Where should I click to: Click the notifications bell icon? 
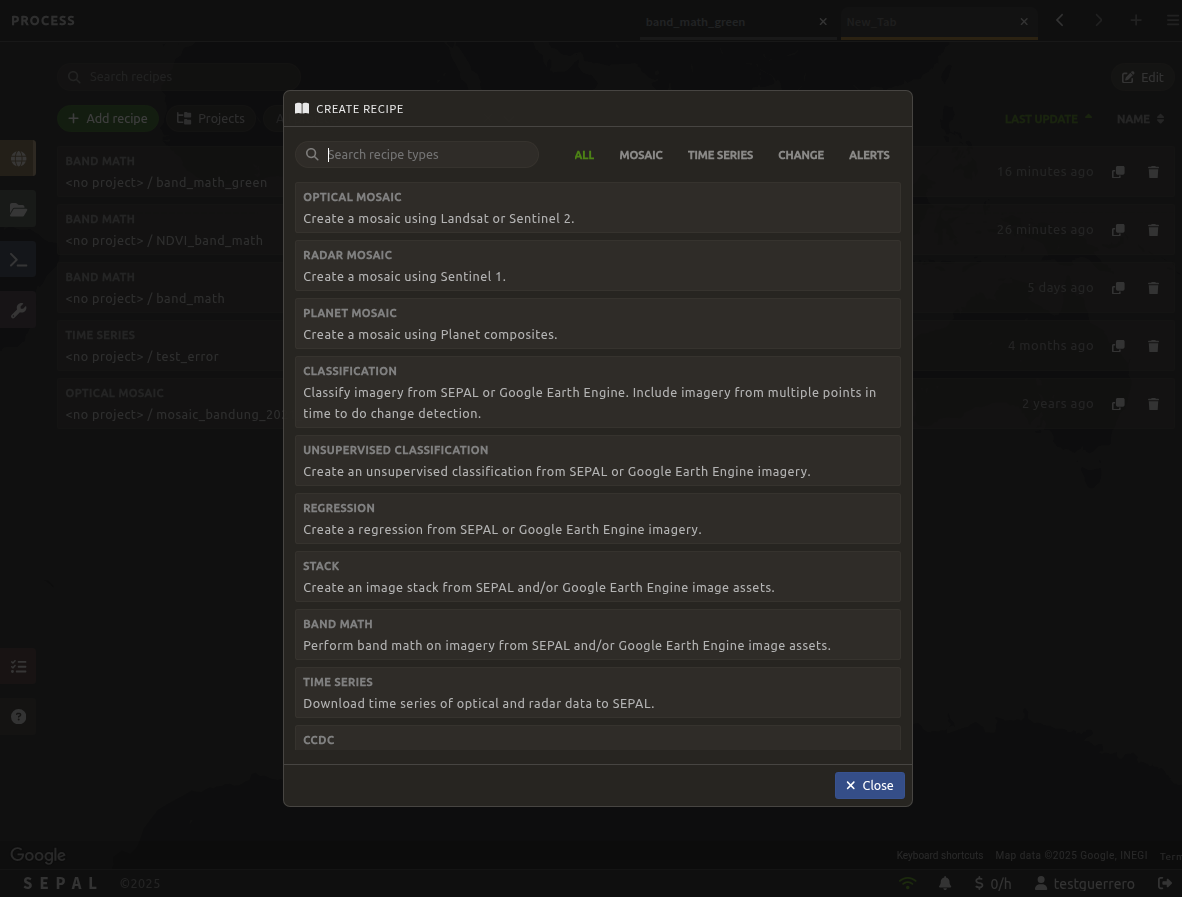pos(945,884)
